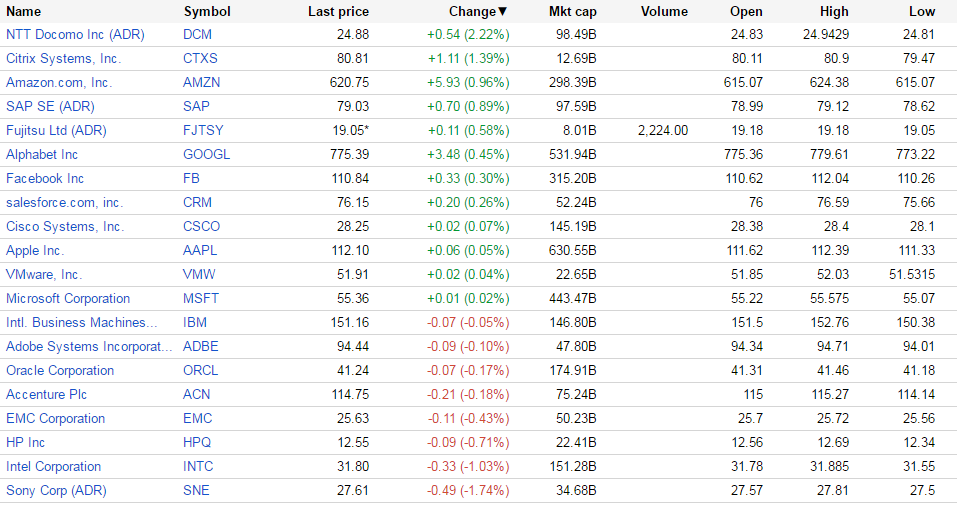Click the Last price column header
The image size is (957, 507).
pyautogui.click(x=338, y=12)
